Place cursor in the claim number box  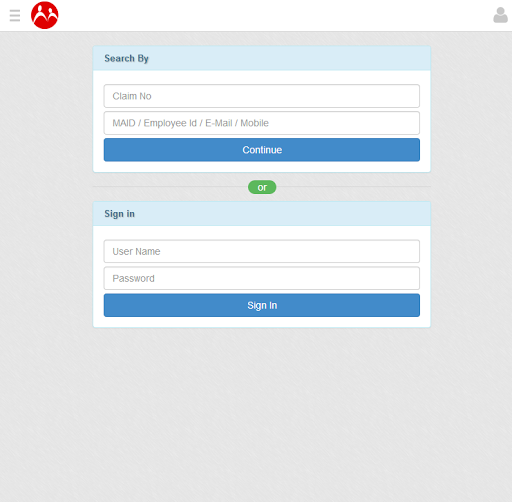pyautogui.click(x=262, y=96)
